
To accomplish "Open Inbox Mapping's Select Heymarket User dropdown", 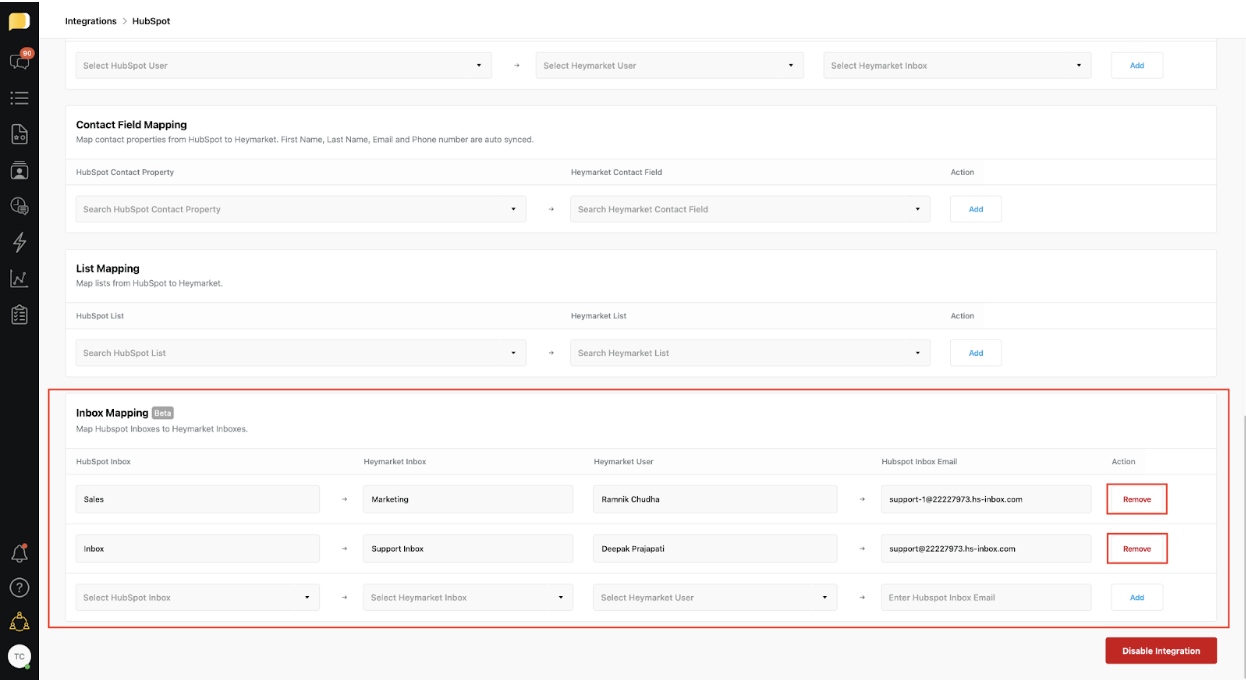I will click(x=715, y=598).
